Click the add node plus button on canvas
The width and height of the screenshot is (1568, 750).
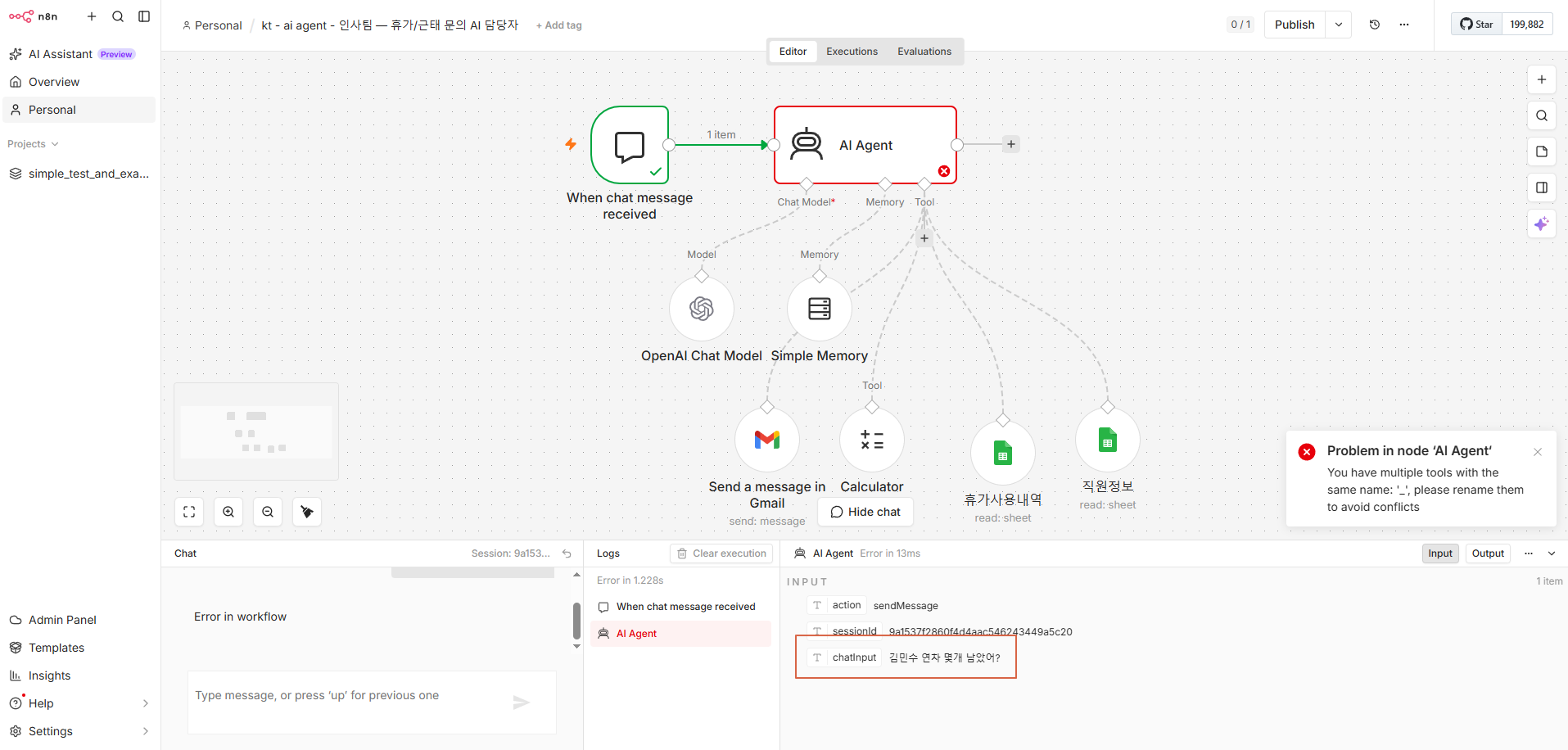1542,79
